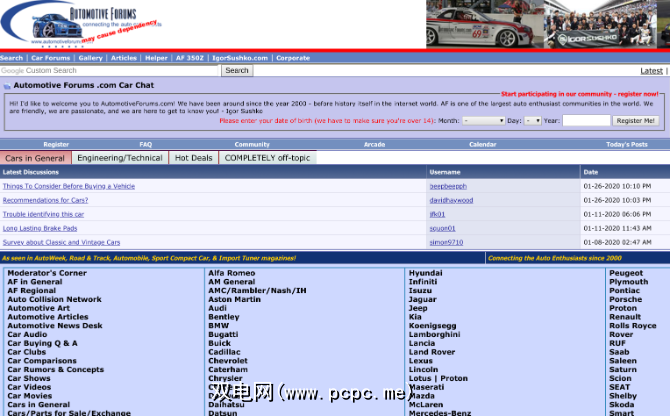Switch to the Hot Deals tab
670x416 pixels.
point(194,158)
